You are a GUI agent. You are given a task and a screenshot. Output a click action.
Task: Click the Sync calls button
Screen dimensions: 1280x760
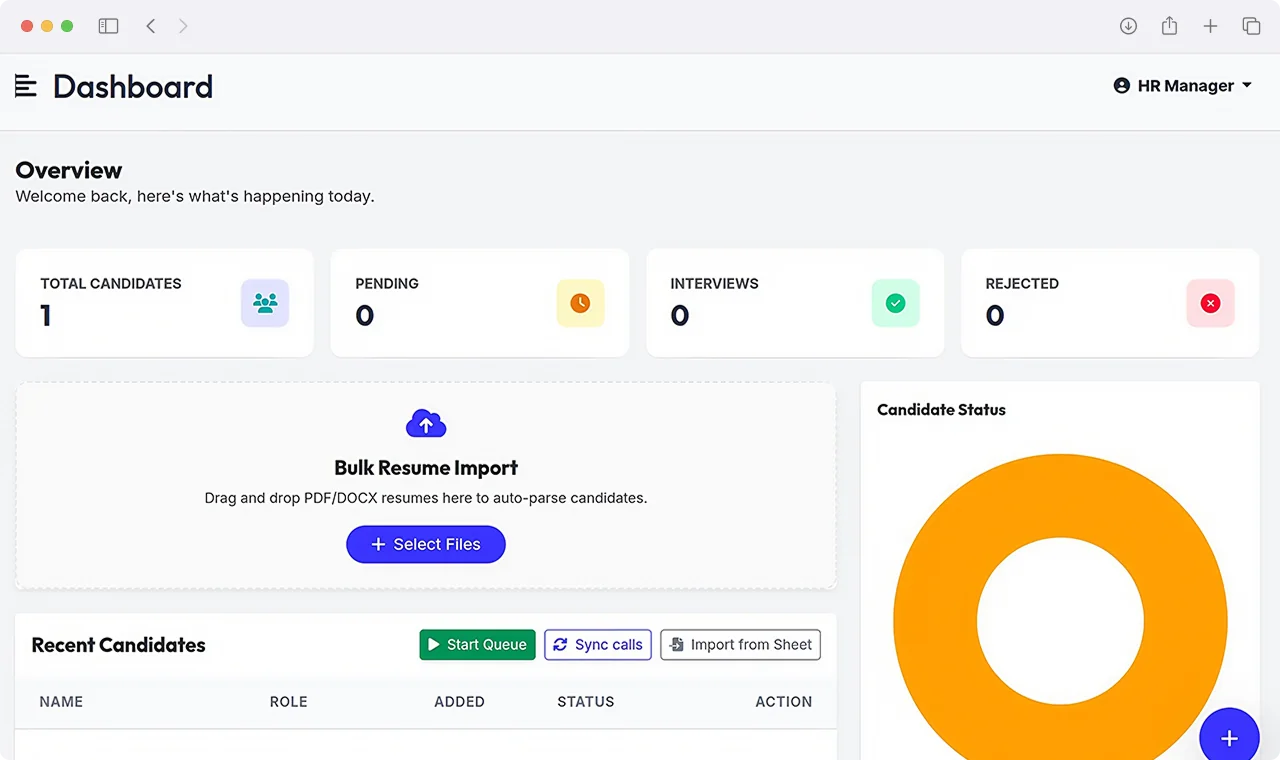click(598, 645)
